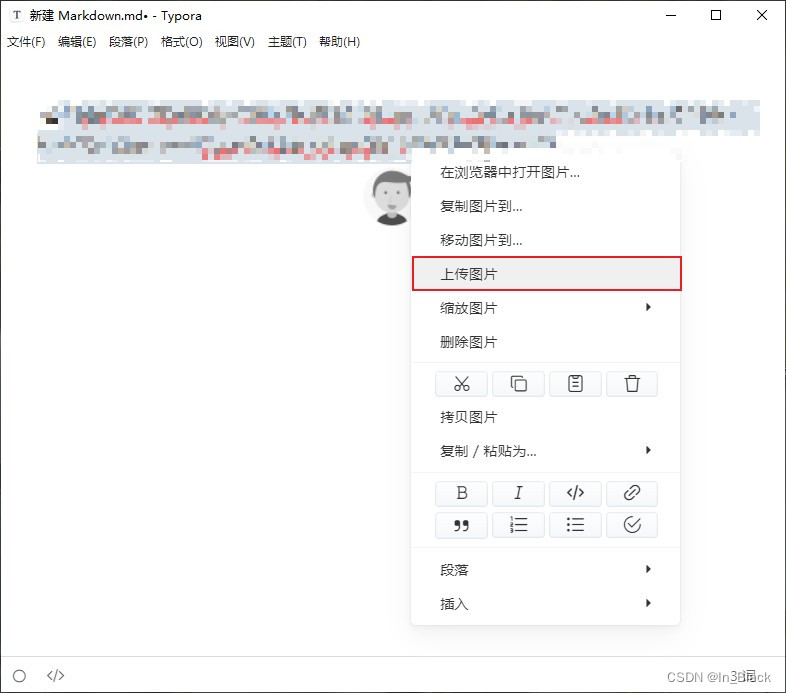Select 上传图片 menu entry
786x693 pixels.
click(546, 274)
